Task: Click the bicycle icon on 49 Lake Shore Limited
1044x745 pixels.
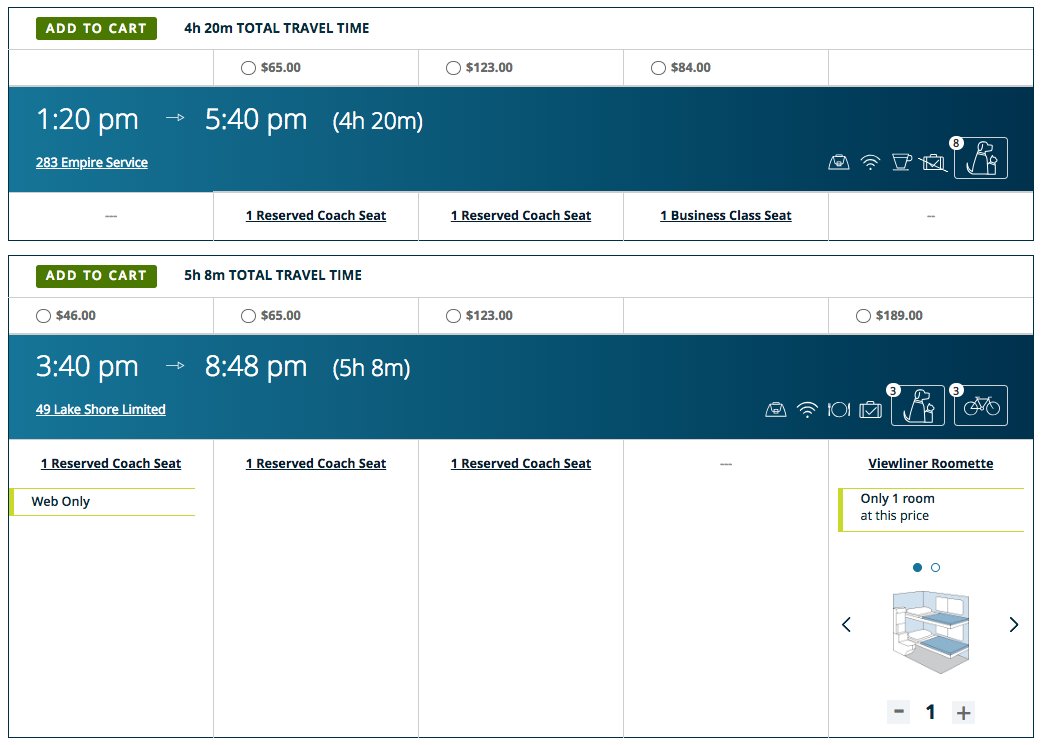Action: coord(981,406)
